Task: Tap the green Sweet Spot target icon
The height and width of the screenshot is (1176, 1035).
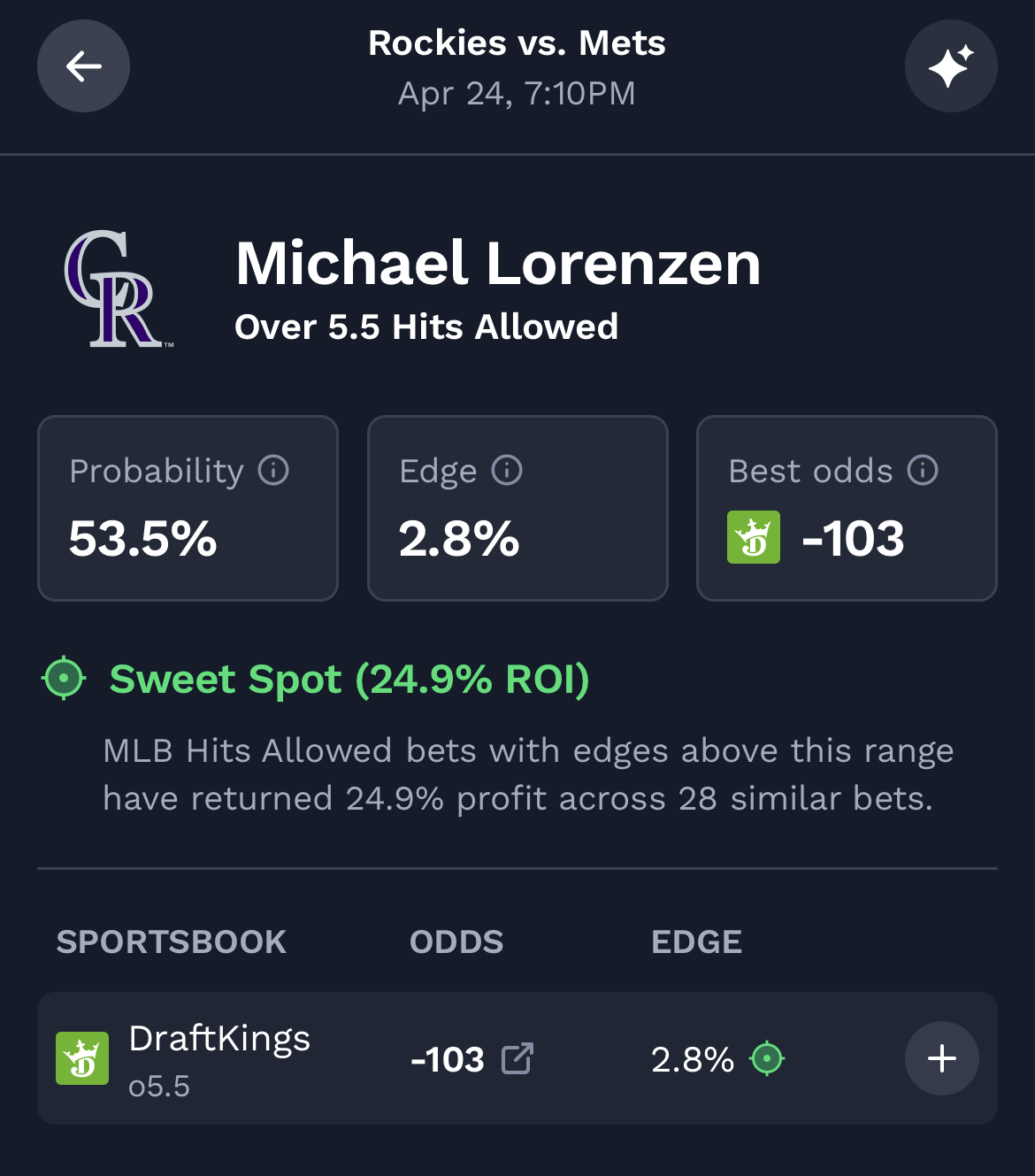Action: pos(64,679)
